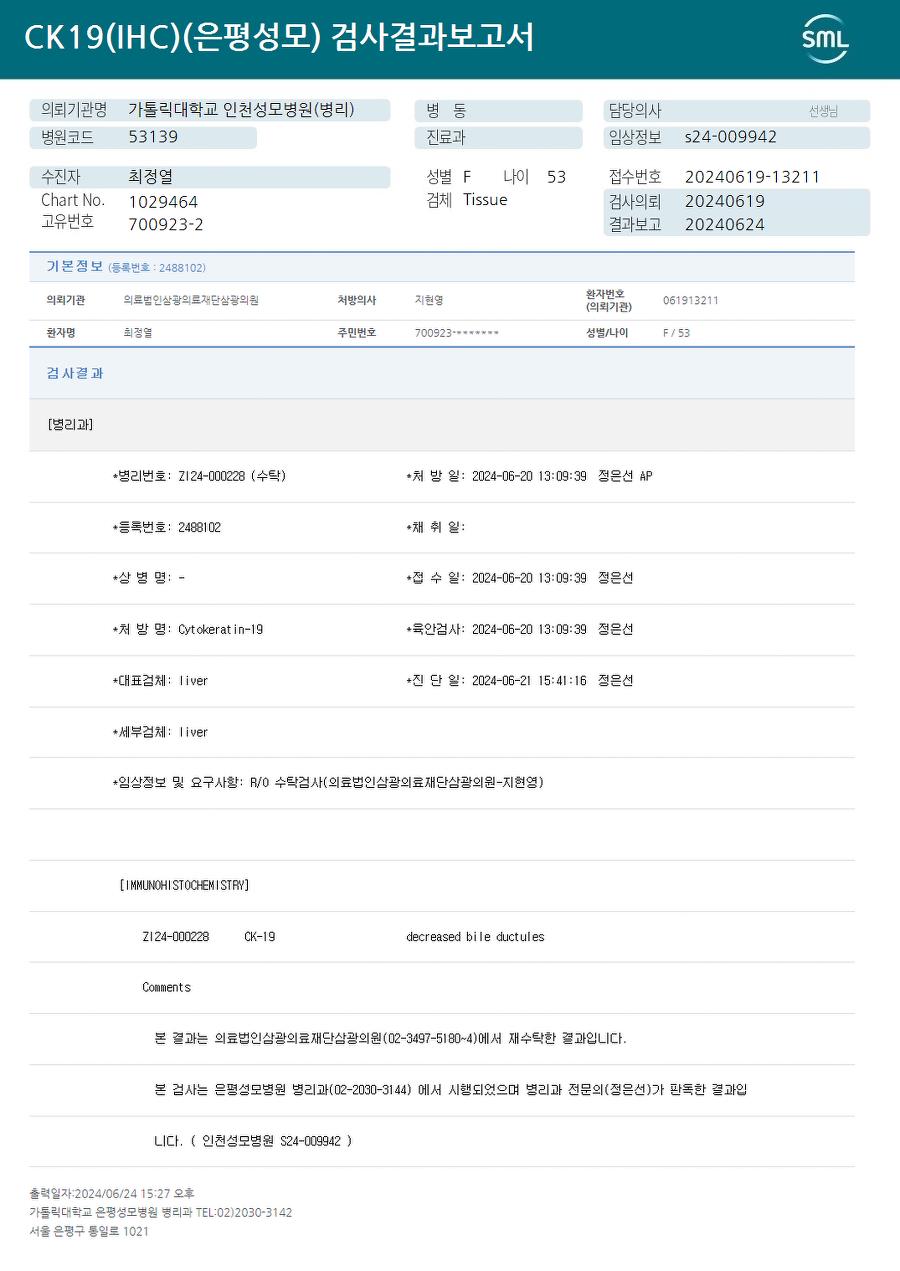Select *육안검사 timestamp line
The height and width of the screenshot is (1271, 900).
[519, 629]
